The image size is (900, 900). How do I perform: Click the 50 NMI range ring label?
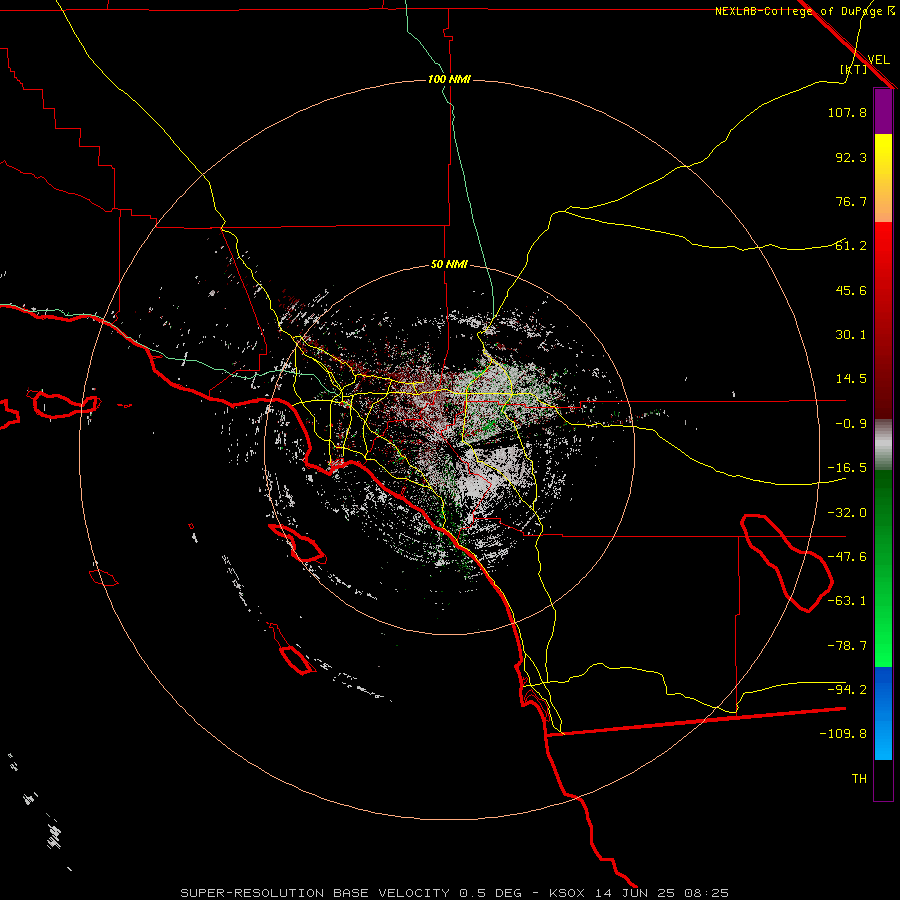(x=449, y=264)
